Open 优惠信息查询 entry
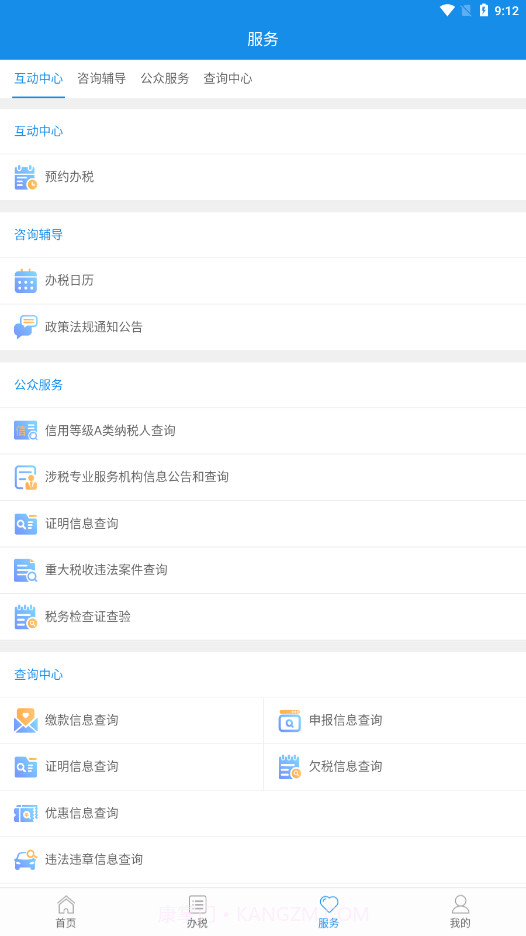This screenshot has width=526, height=936. [x=263, y=813]
